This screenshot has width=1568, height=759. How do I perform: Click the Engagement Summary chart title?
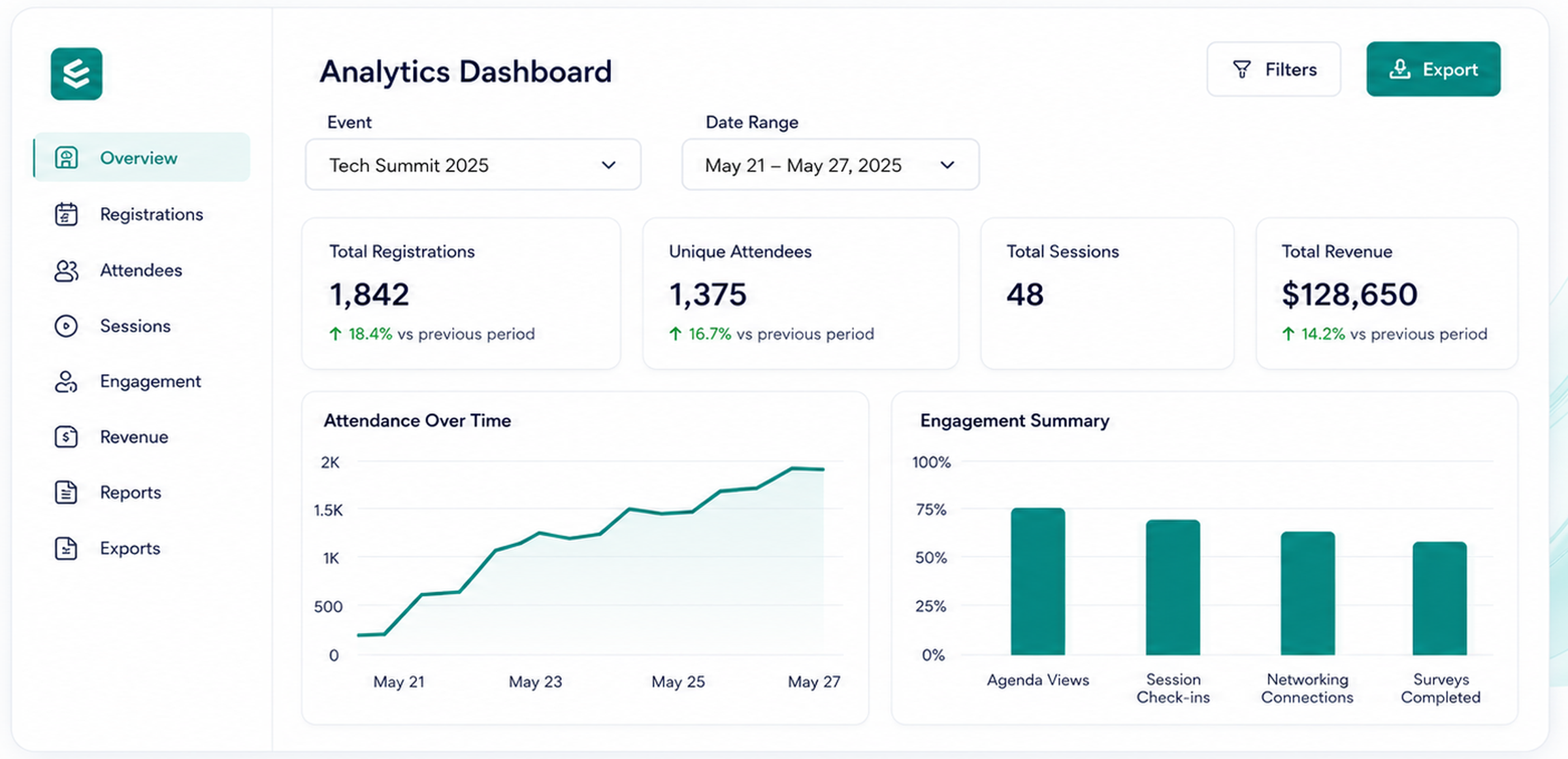pos(1015,421)
